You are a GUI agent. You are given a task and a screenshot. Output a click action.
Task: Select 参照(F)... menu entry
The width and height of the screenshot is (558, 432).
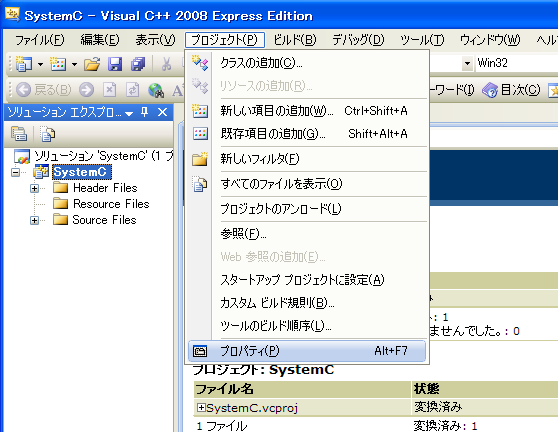tap(307, 234)
